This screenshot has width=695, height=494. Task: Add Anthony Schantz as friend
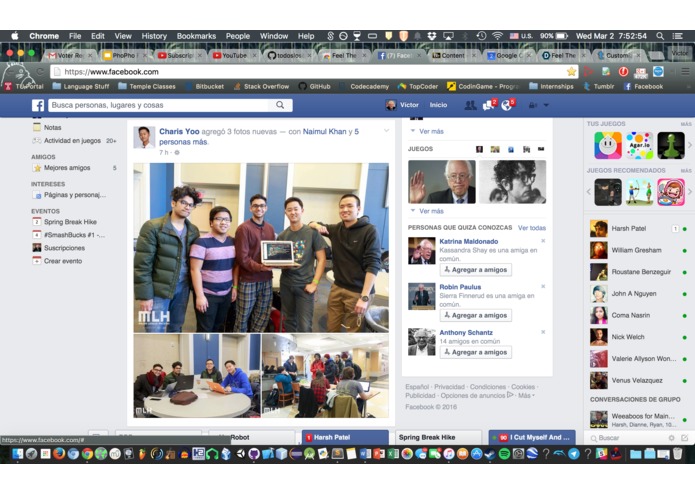click(x=476, y=352)
